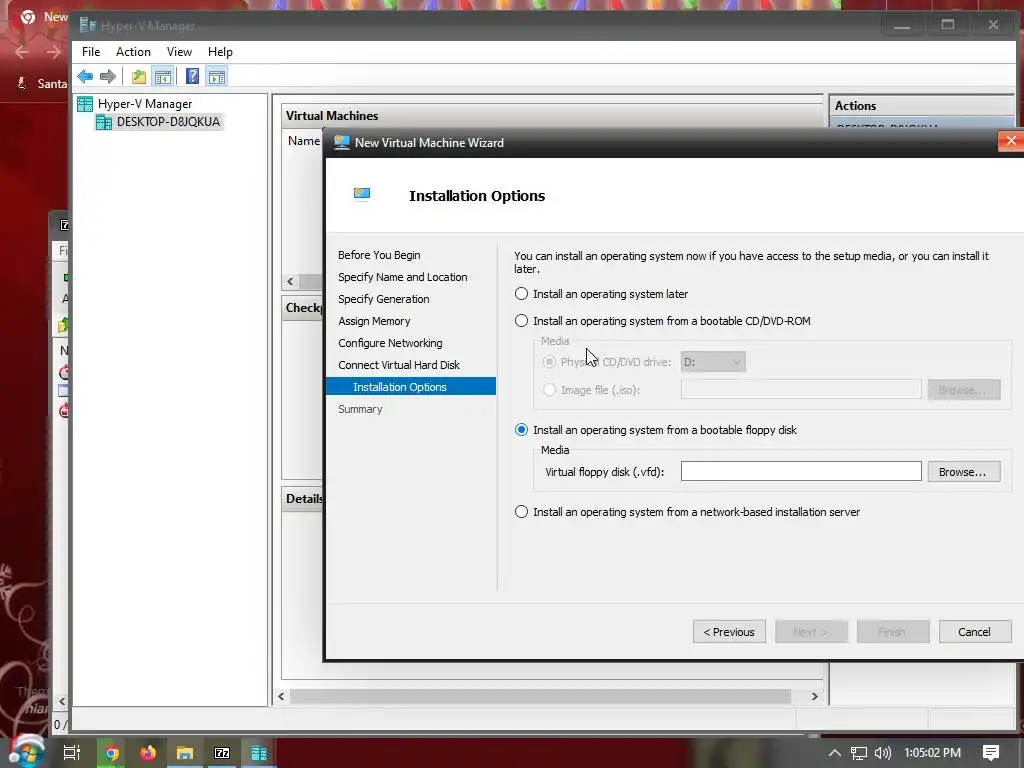Go to Summary wizard step

coord(360,409)
